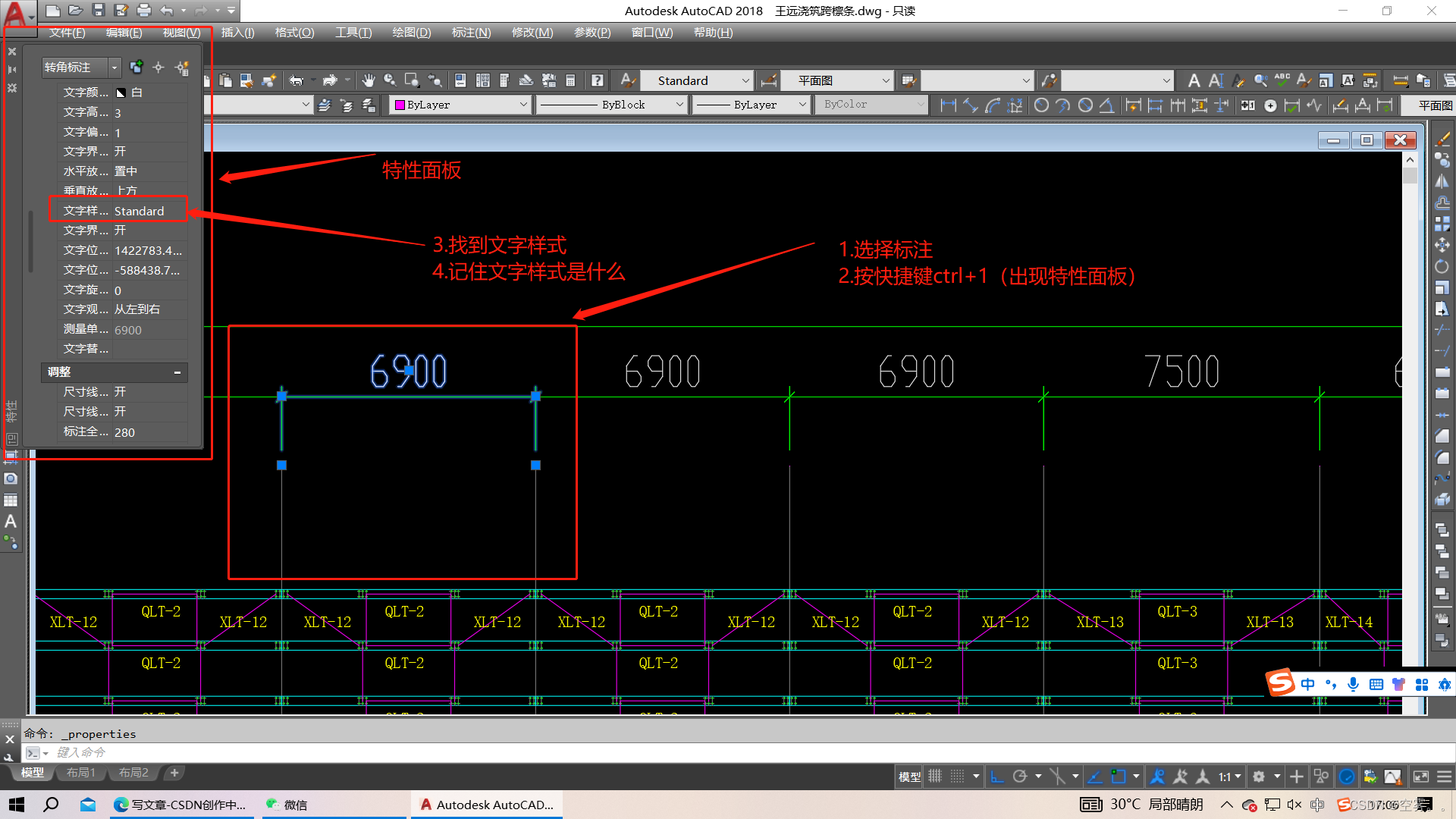Toggle ortho mode in status bar
1456x819 pixels.
(x=997, y=777)
